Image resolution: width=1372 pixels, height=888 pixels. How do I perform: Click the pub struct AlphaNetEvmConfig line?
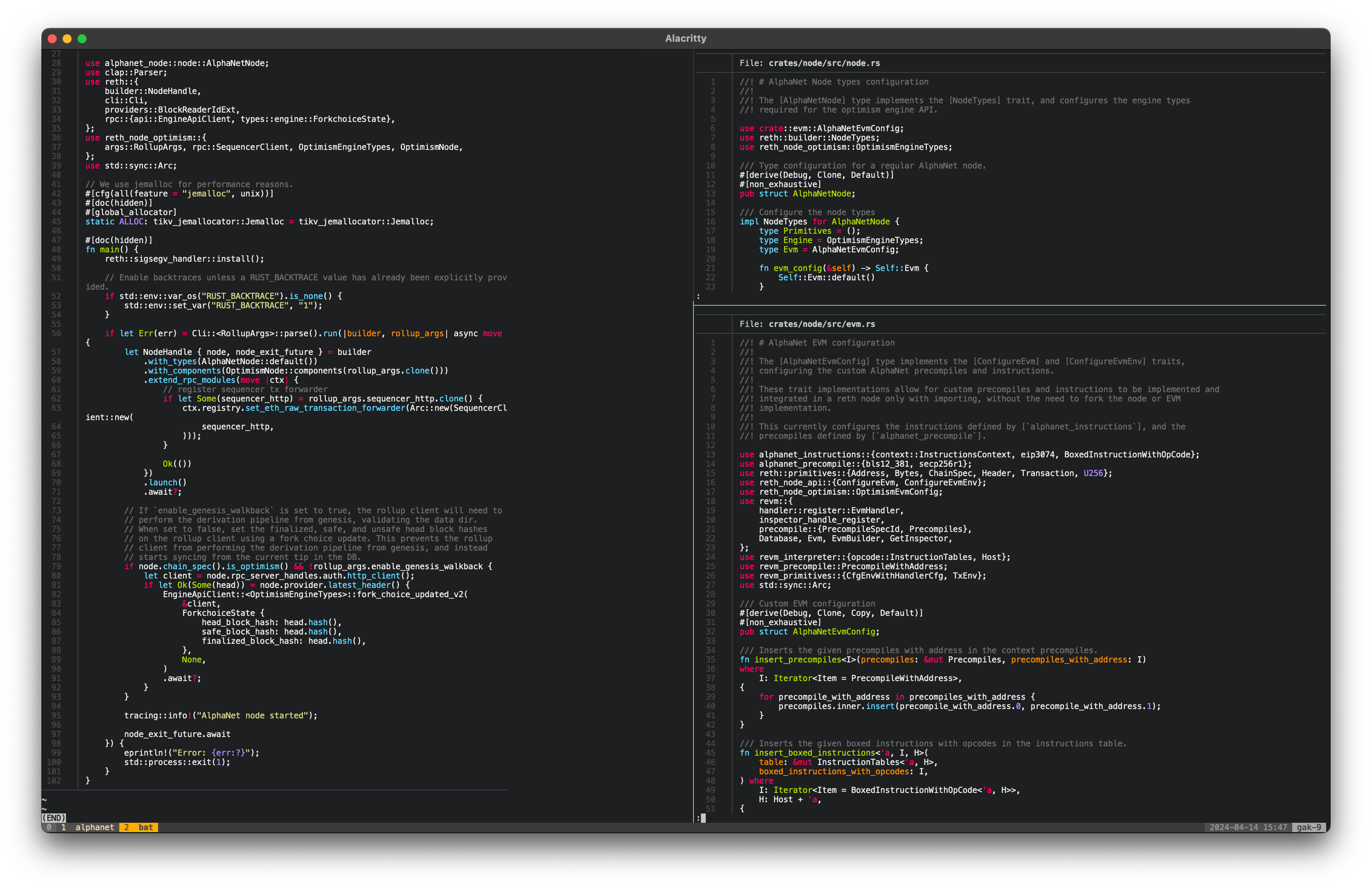tap(809, 632)
